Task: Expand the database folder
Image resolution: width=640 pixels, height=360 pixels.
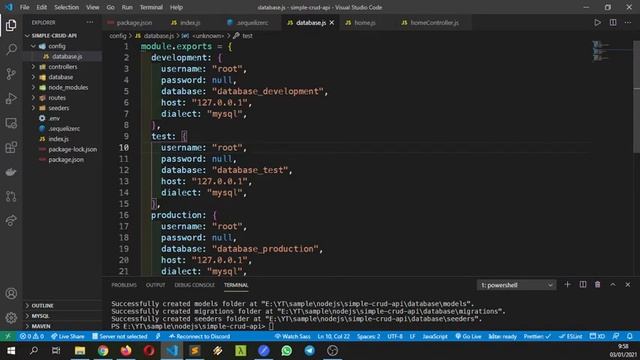Action: (x=62, y=77)
